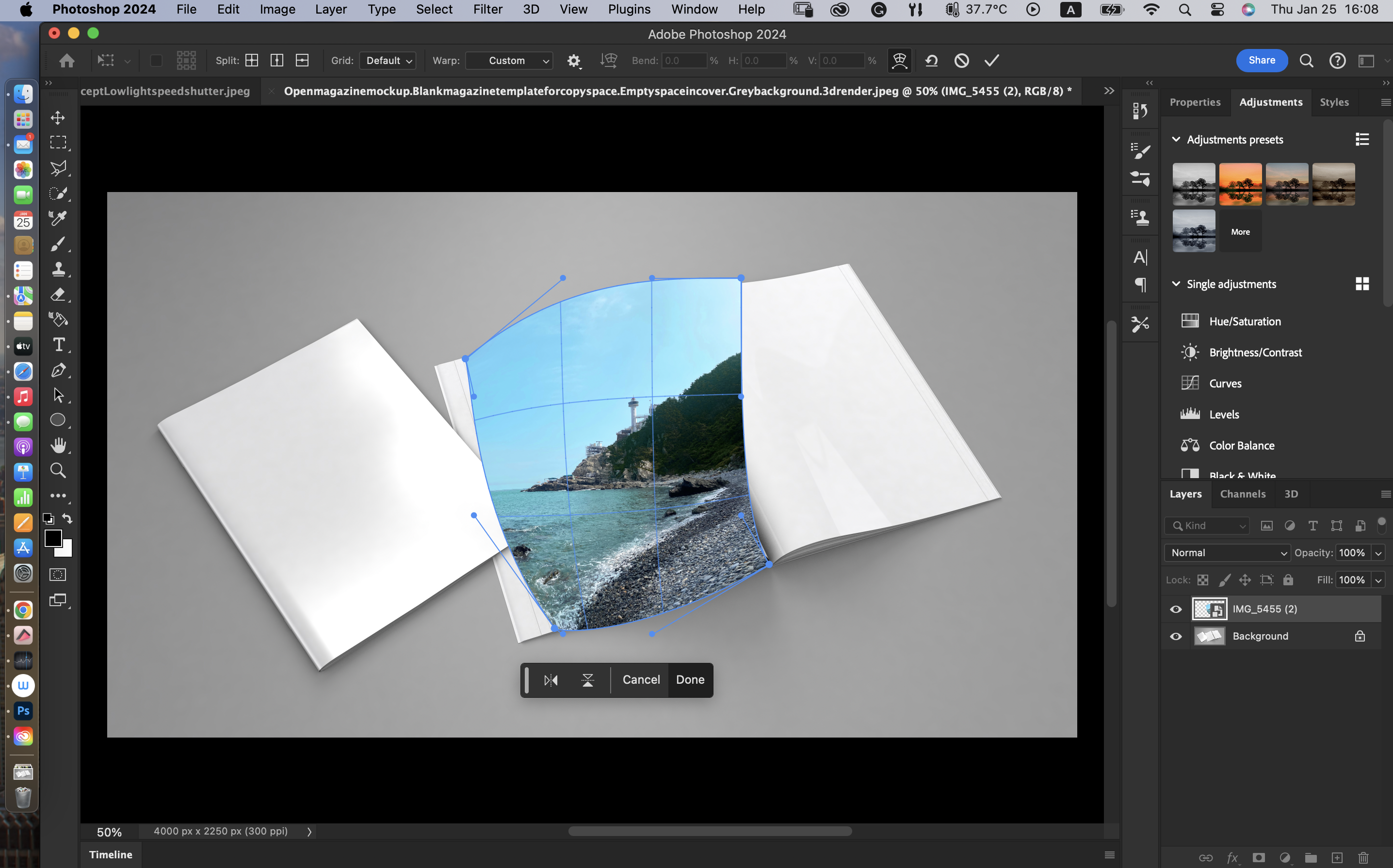Viewport: 1393px width, 868px height.
Task: Collapse the Single adjustments section
Action: point(1175,284)
